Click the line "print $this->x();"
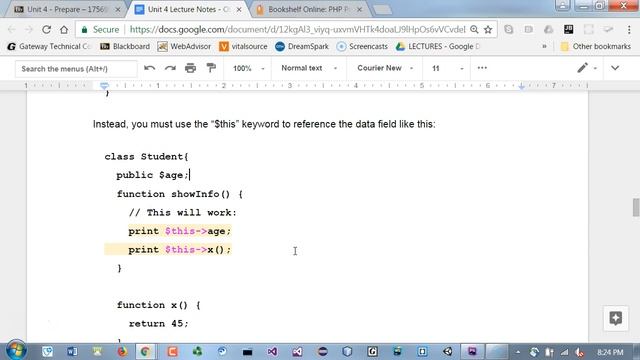Viewport: 640px width, 360px height. pyautogui.click(x=180, y=249)
